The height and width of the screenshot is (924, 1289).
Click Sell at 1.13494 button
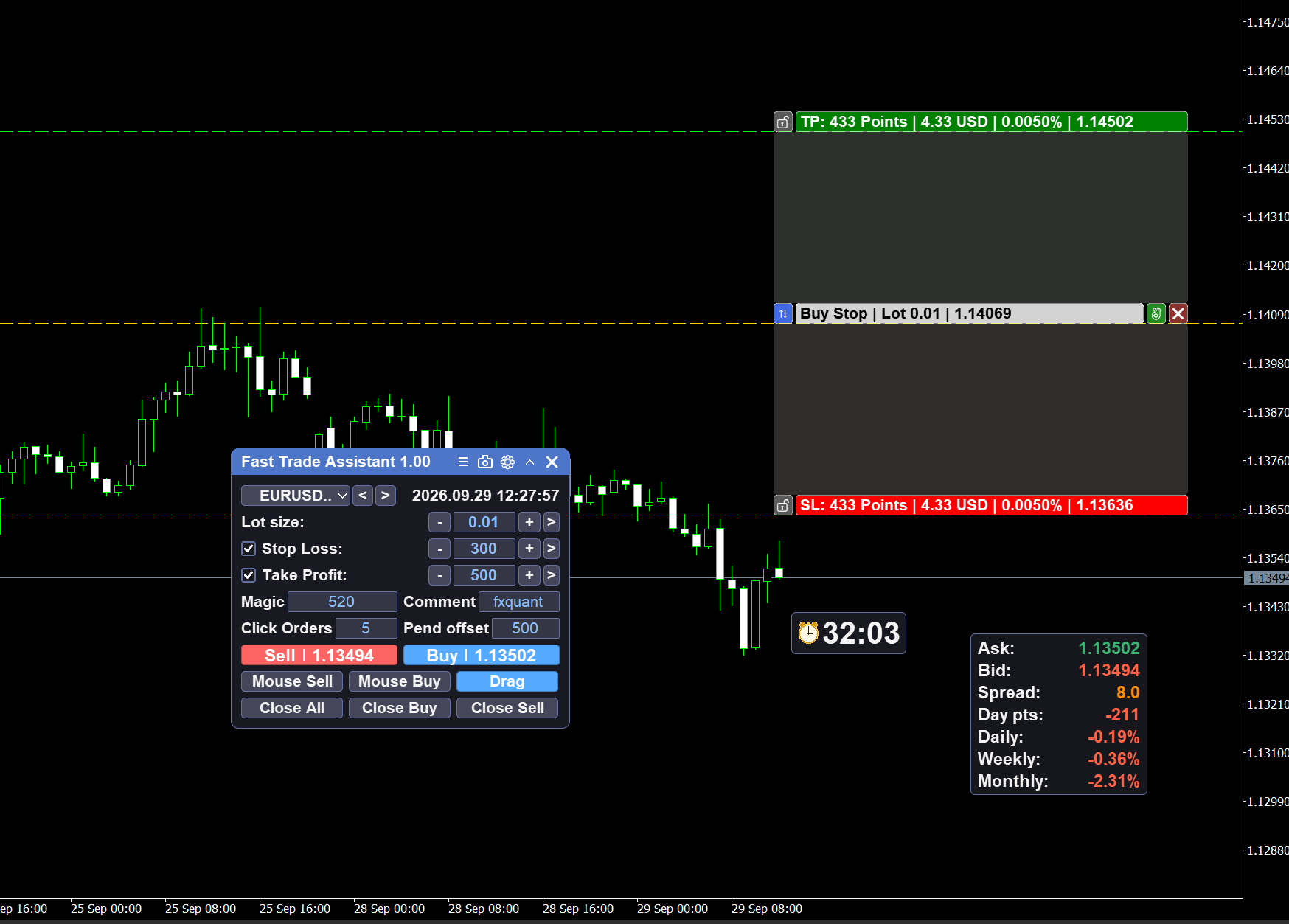pyautogui.click(x=319, y=655)
